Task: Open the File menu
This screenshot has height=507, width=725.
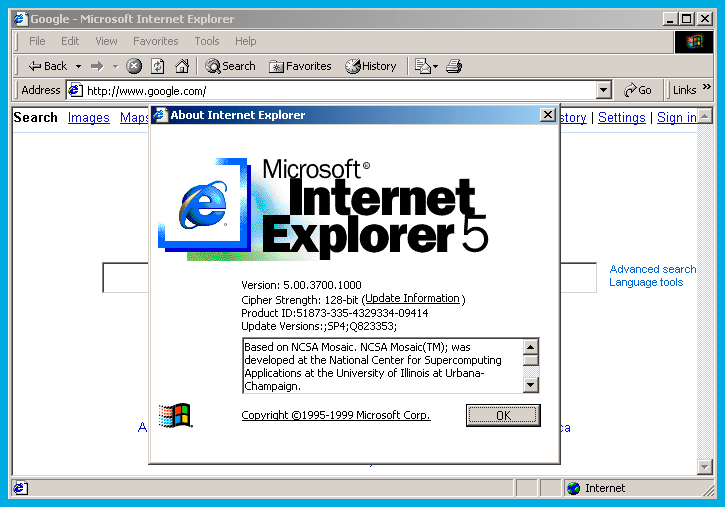Action: pos(37,41)
